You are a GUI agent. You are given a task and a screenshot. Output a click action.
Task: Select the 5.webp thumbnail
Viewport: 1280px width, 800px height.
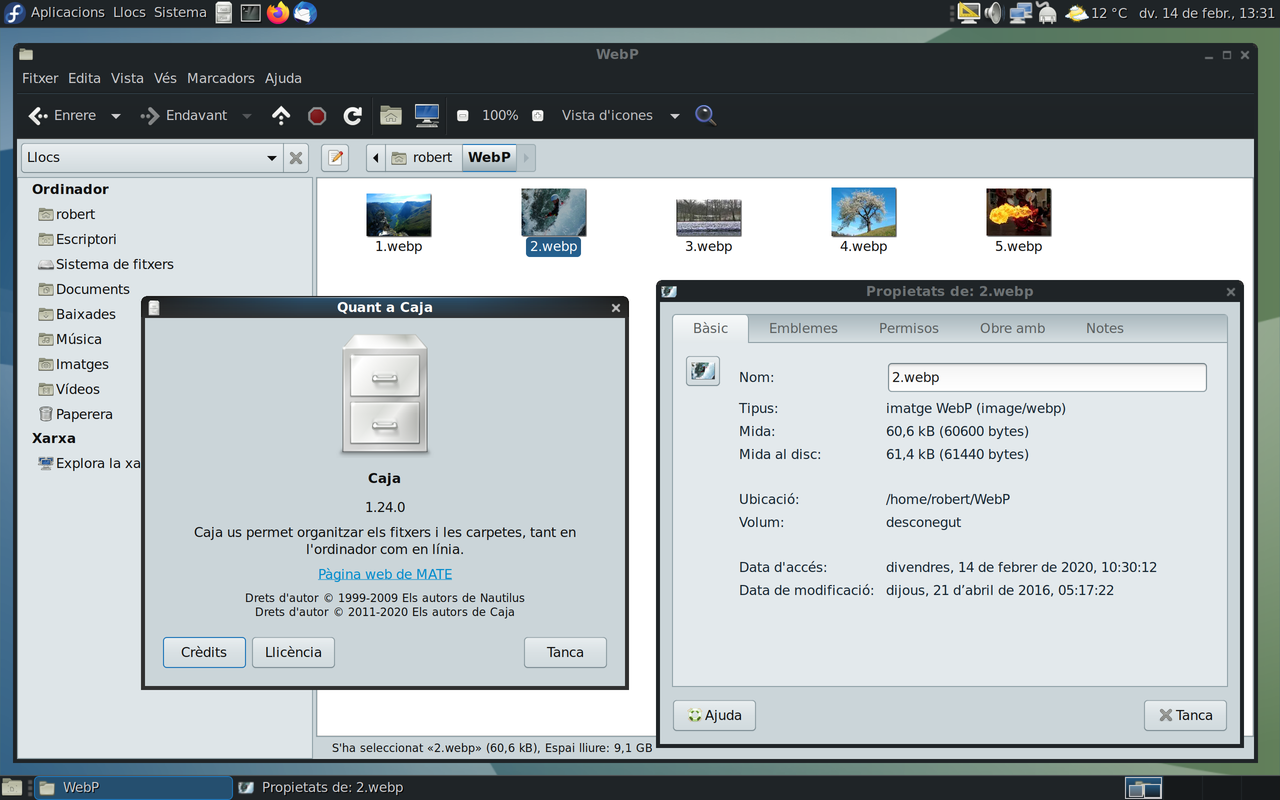(1018, 212)
